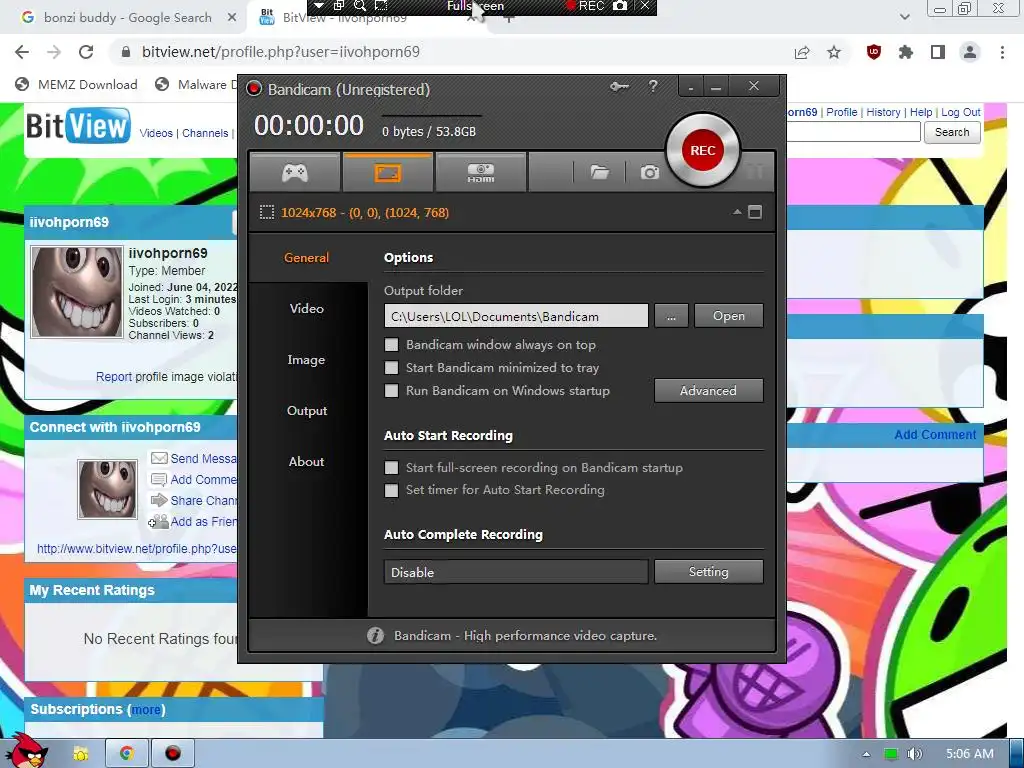Click History link on BitView header
The width and height of the screenshot is (1024, 768).
pyautogui.click(x=883, y=112)
